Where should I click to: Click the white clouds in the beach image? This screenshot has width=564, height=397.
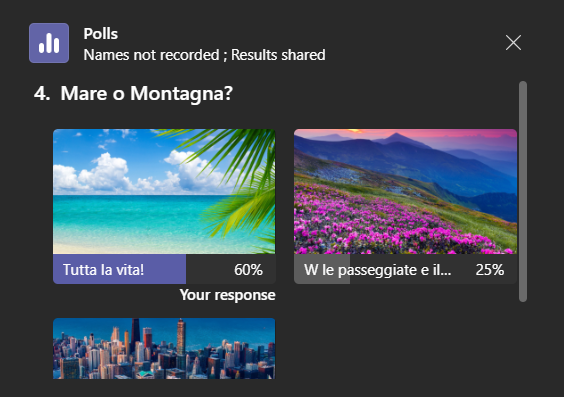[x=104, y=173]
